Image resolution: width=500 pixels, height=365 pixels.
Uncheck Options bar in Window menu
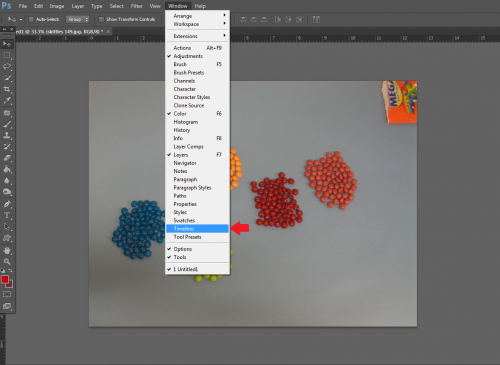197,249
